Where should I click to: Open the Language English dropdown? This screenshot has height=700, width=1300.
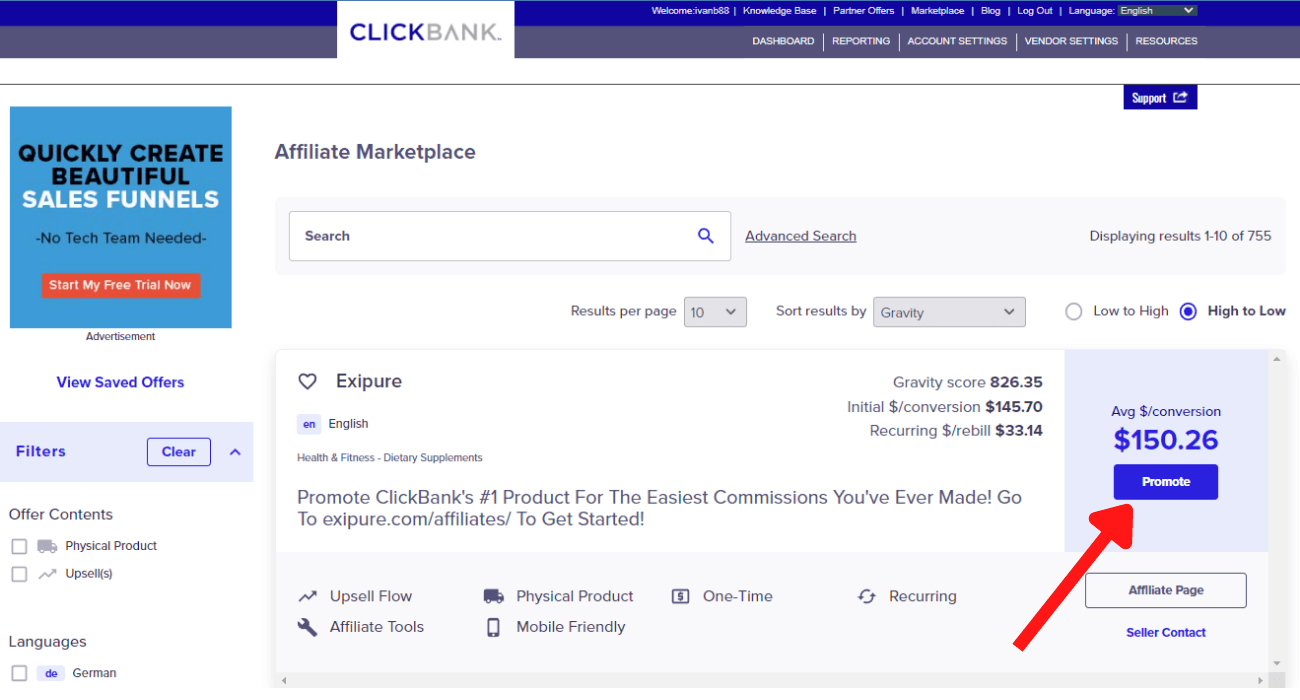click(x=1157, y=11)
